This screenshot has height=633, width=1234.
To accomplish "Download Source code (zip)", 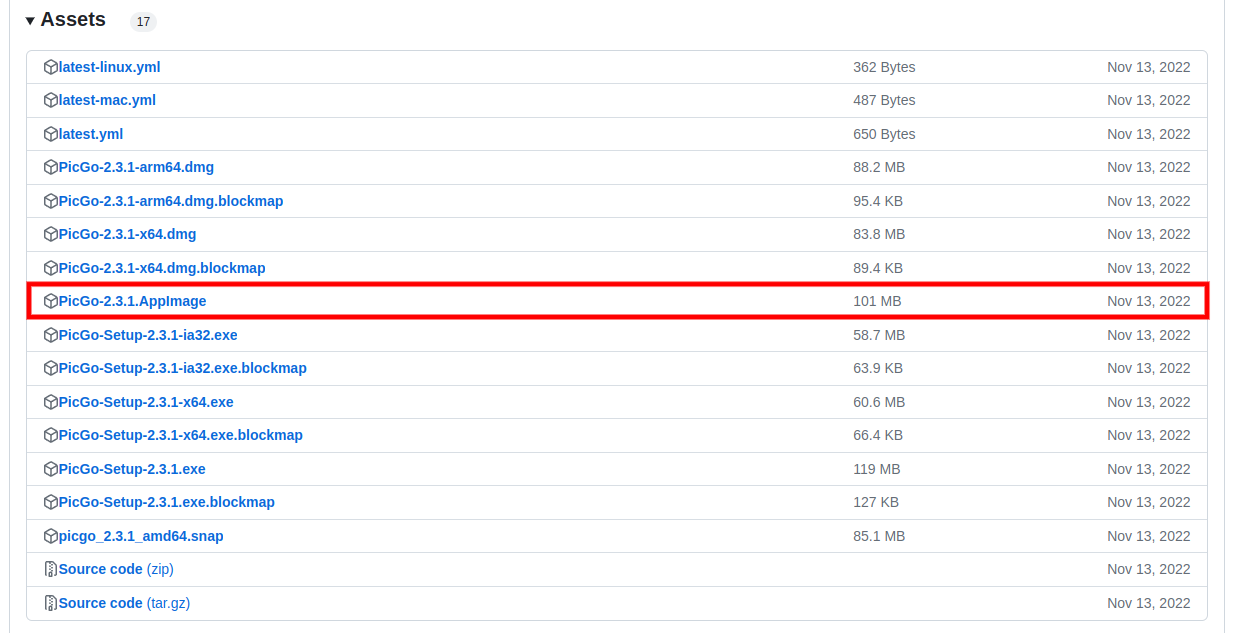I will tap(116, 569).
